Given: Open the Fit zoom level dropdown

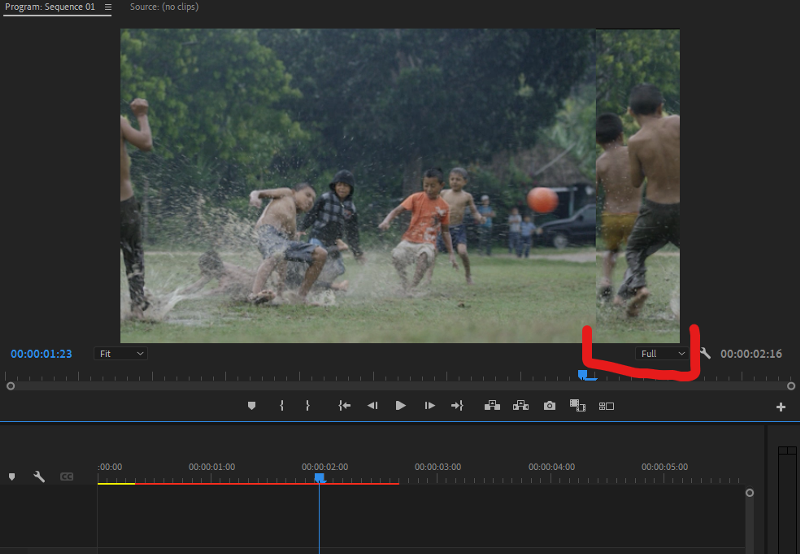Looking at the screenshot, I should [x=121, y=354].
